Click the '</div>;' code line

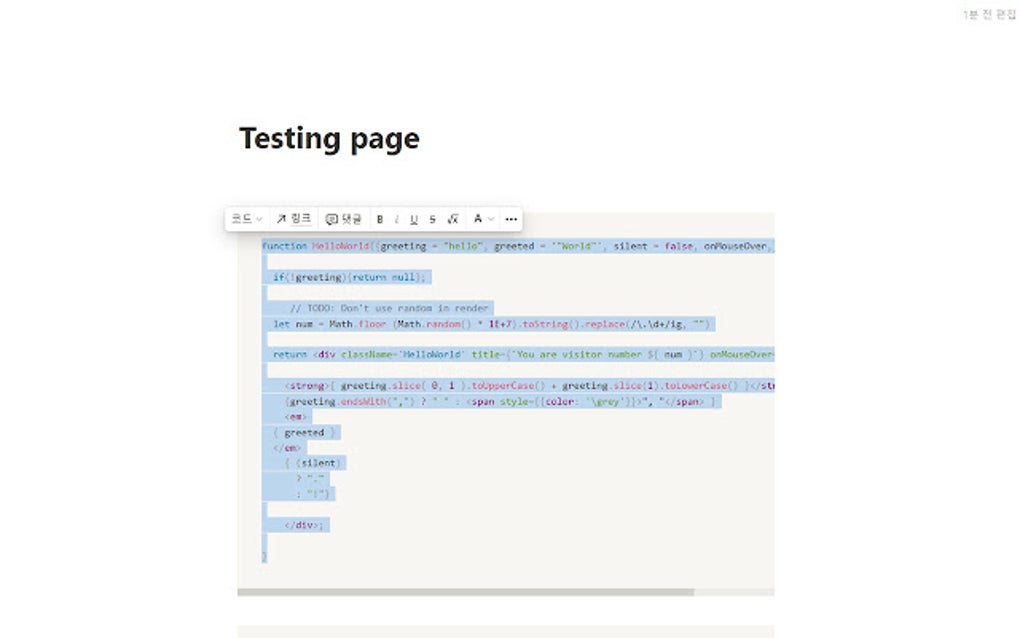pyautogui.click(x=304, y=525)
